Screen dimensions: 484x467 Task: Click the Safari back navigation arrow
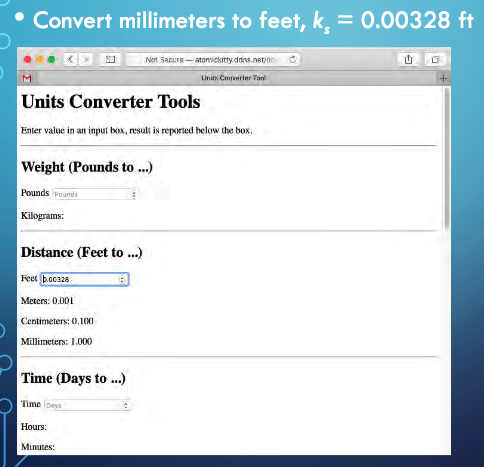pyautogui.click(x=70, y=59)
